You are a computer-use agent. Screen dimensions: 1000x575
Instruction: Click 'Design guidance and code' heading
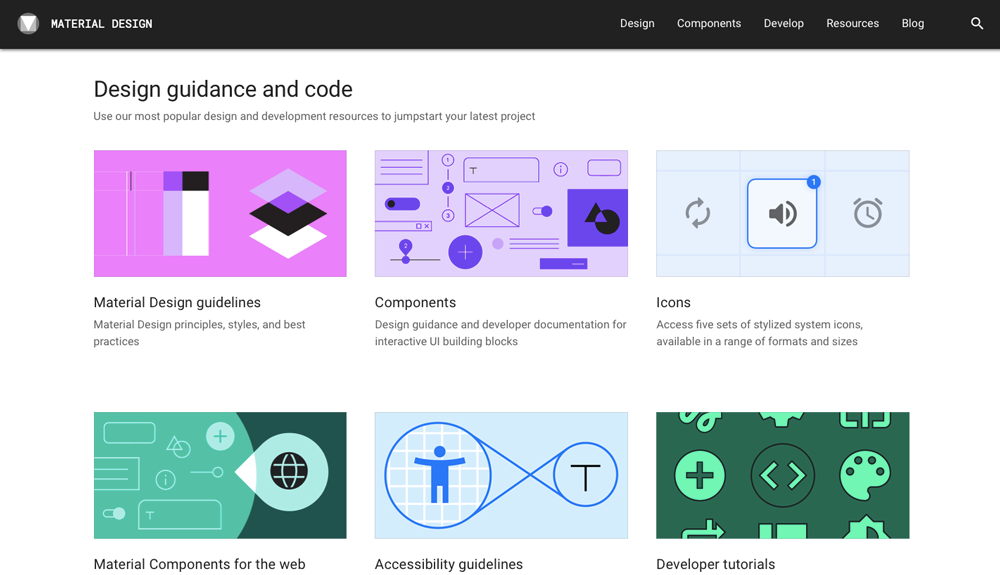pos(223,89)
